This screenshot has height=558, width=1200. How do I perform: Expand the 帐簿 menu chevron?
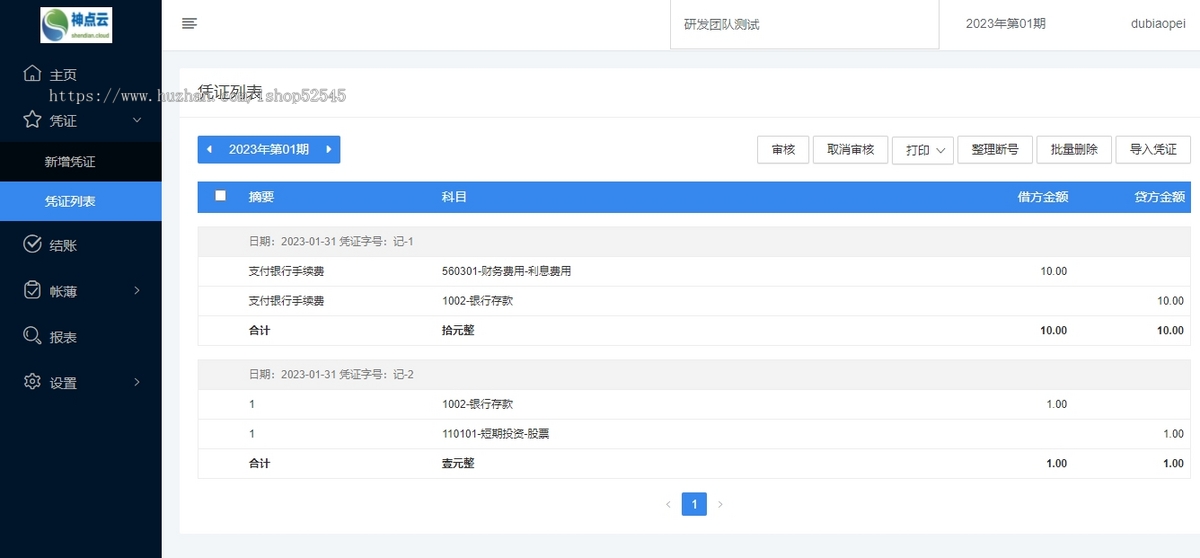[137, 290]
